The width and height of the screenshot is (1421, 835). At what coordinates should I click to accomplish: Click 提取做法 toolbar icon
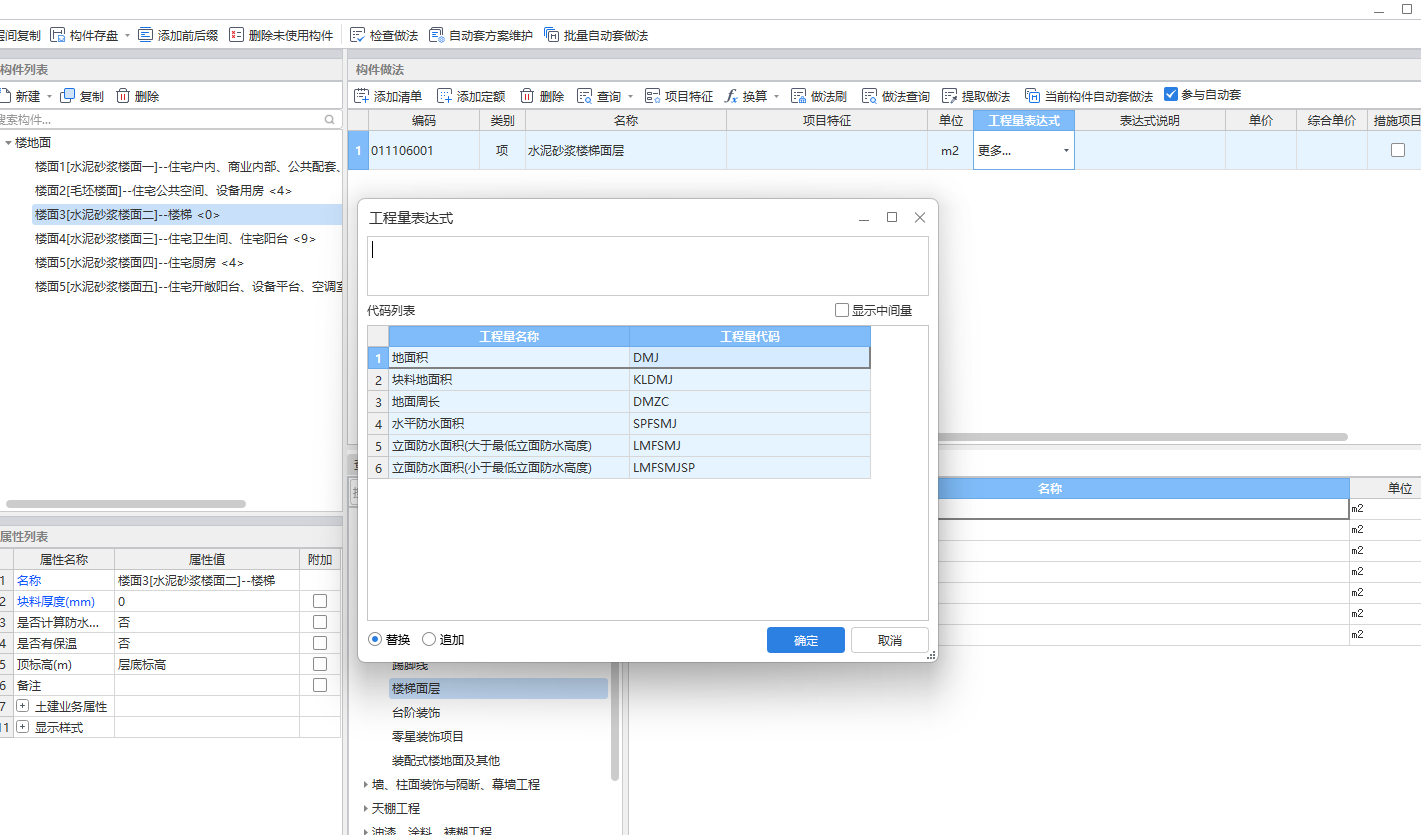(950, 96)
